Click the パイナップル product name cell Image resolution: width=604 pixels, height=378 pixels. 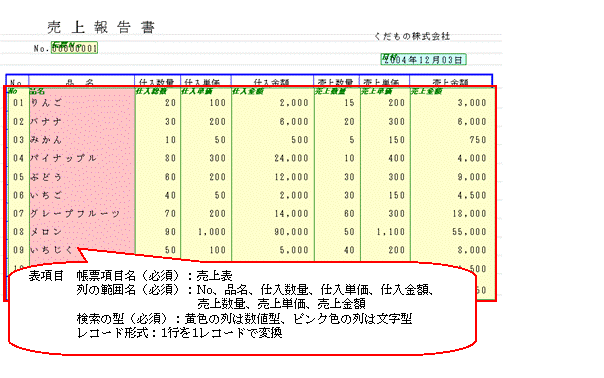(x=64, y=158)
